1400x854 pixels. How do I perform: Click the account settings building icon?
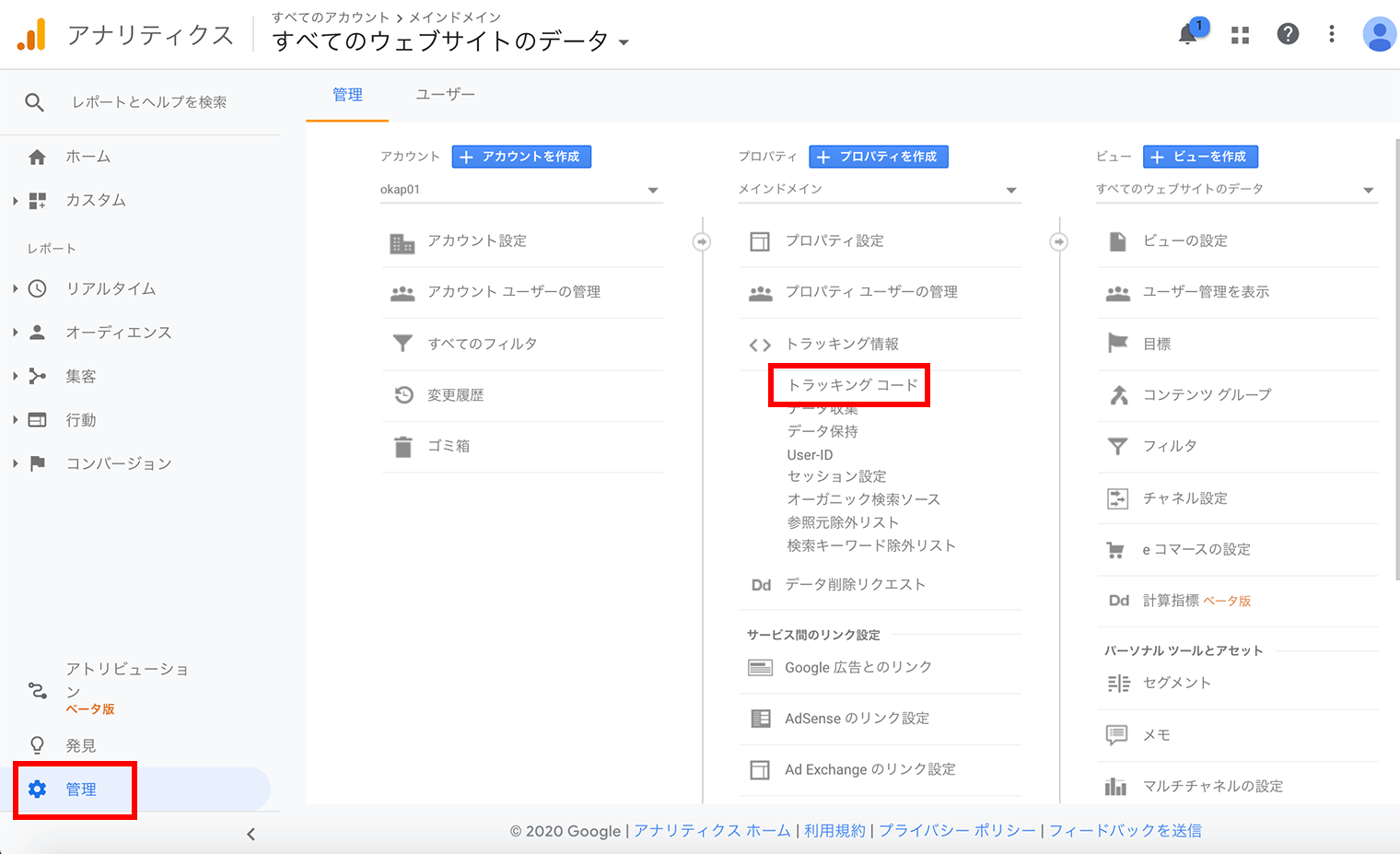click(x=402, y=242)
